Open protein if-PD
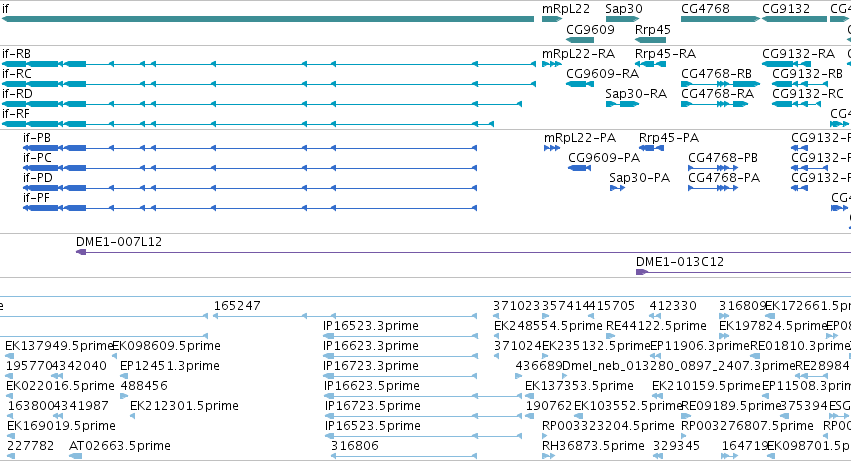This screenshot has height=461, width=851. [x=250, y=188]
